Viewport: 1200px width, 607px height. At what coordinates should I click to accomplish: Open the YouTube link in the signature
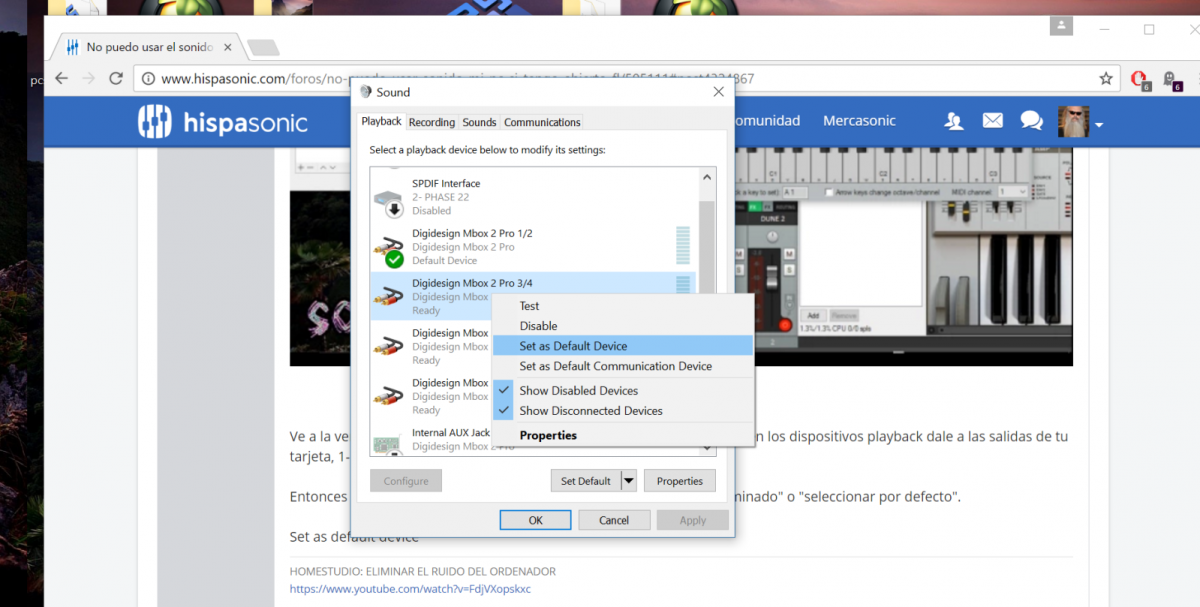point(410,589)
